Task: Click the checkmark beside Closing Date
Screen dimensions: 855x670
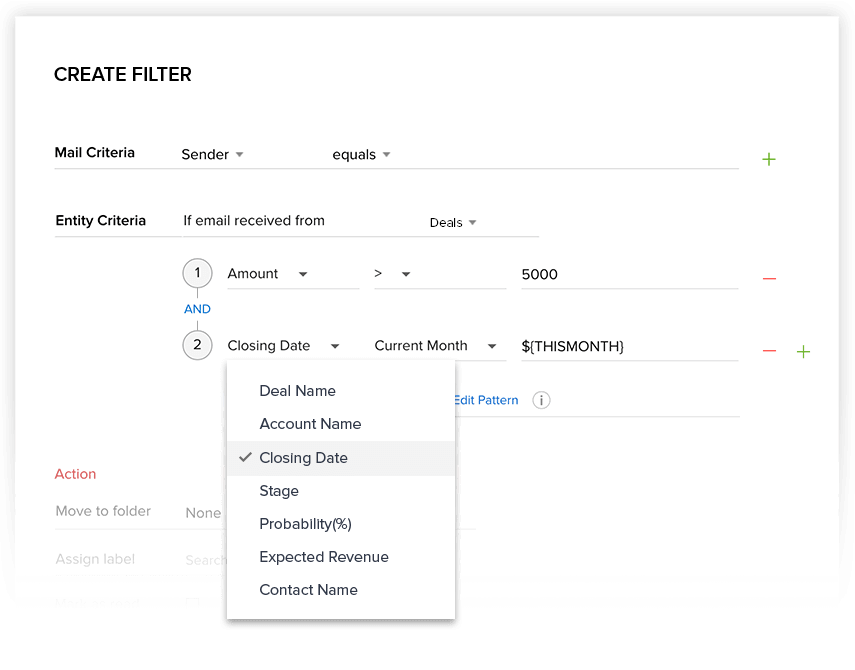Action: pos(245,457)
